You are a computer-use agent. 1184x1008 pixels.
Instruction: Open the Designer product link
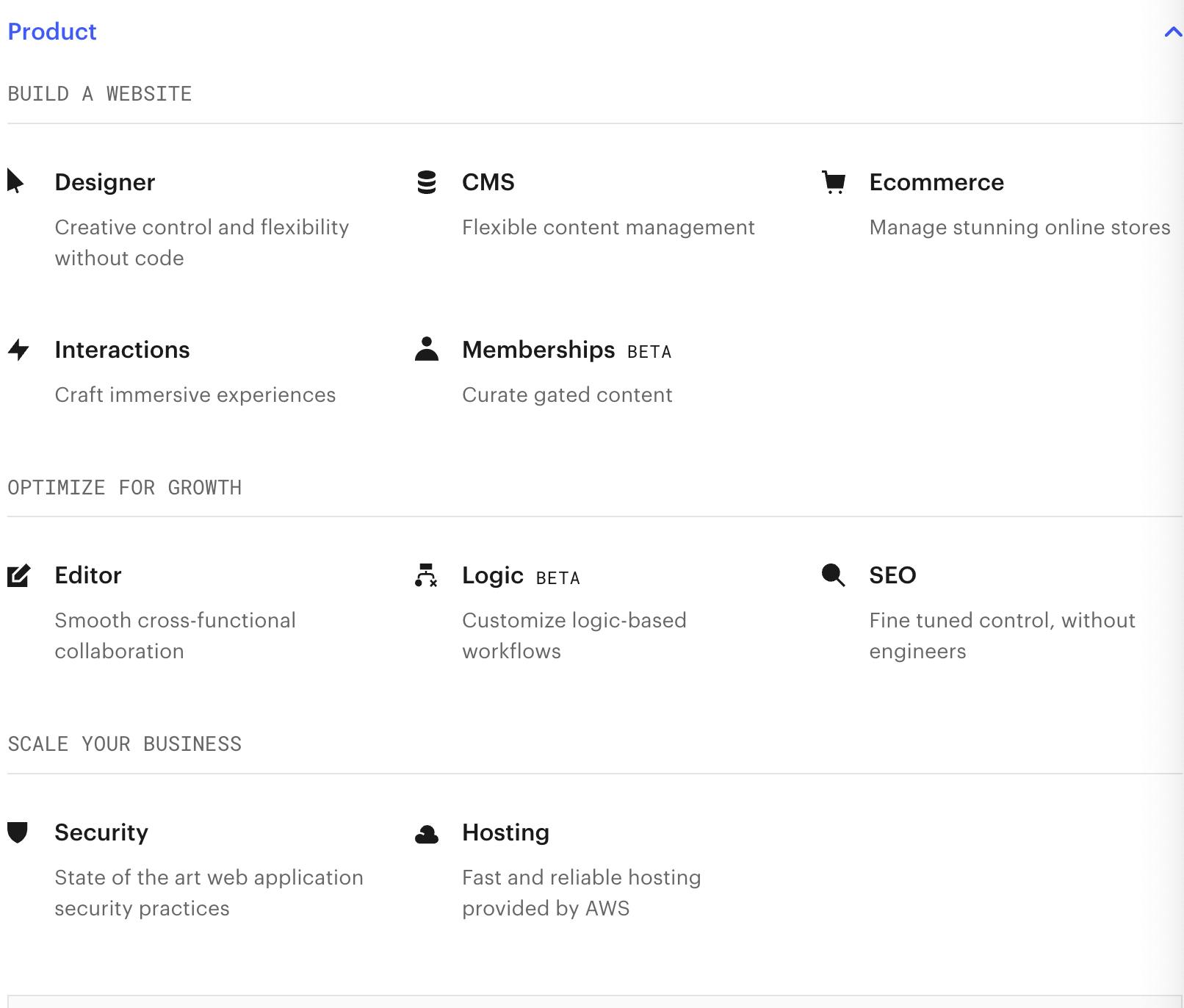[105, 182]
